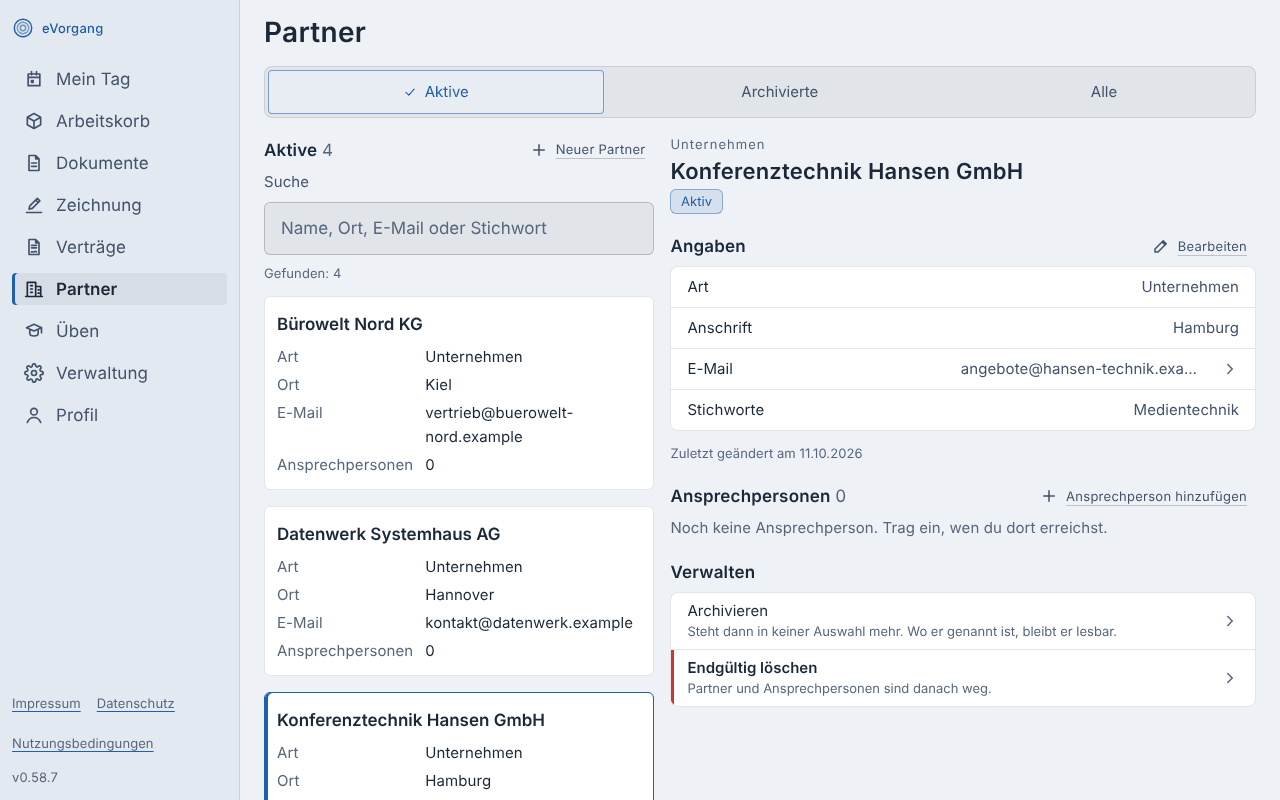Click plus icon before Ansprechperson hinzufügen
This screenshot has width=1280, height=800.
[x=1049, y=496]
